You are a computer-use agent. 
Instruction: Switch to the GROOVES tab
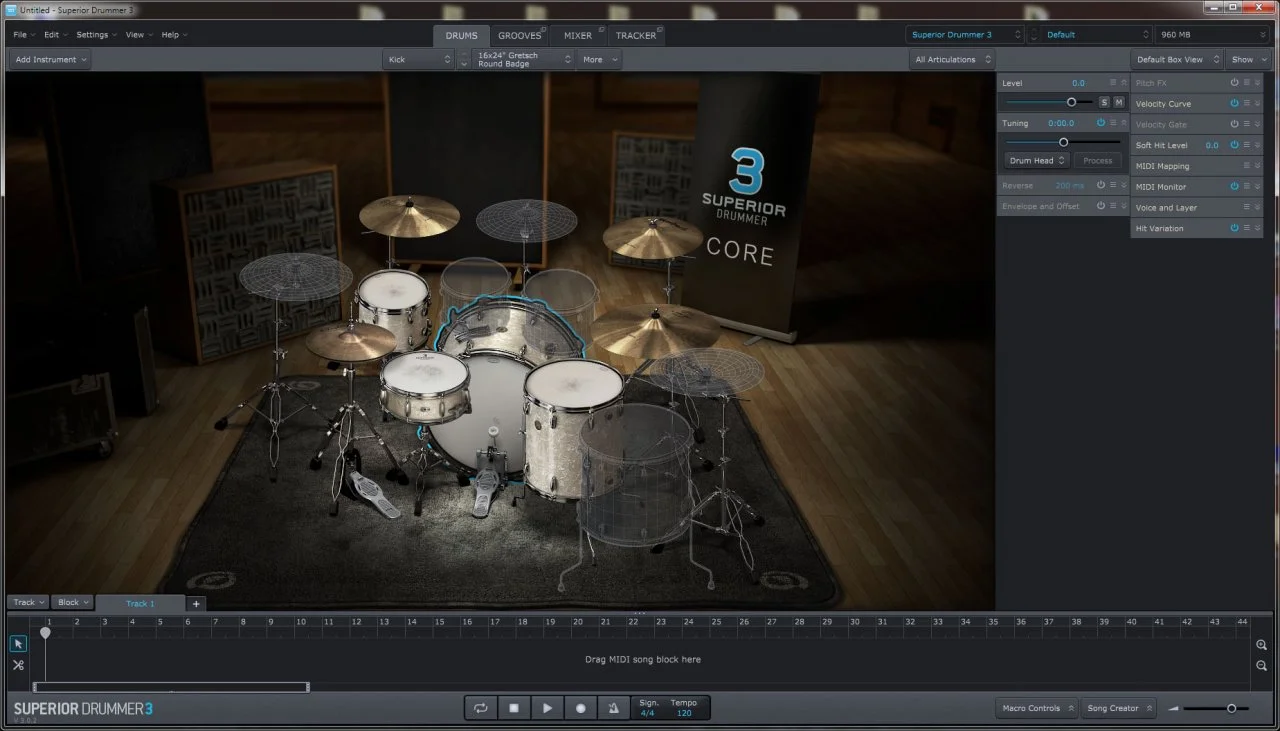click(x=519, y=36)
